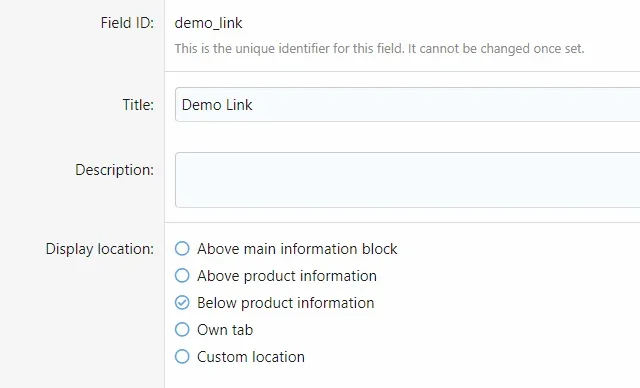This screenshot has height=388, width=640.
Task: Click the Title field containing Demo Link
Action: coord(407,104)
